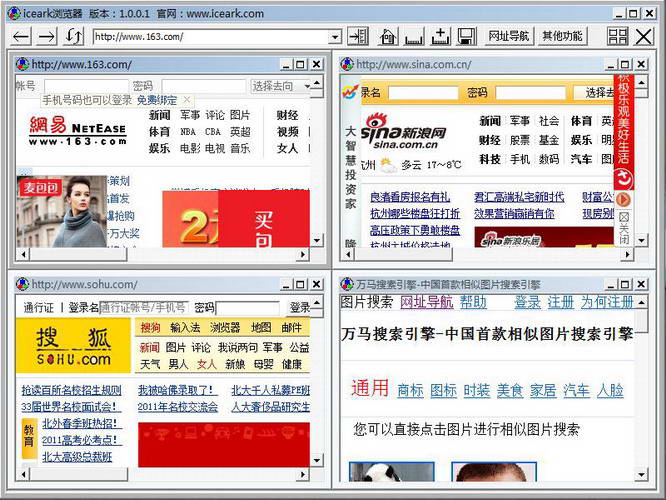Viewport: 666px width, 500px height.
Task: Select the 人脸 category in 万马 window
Action: coord(610,390)
